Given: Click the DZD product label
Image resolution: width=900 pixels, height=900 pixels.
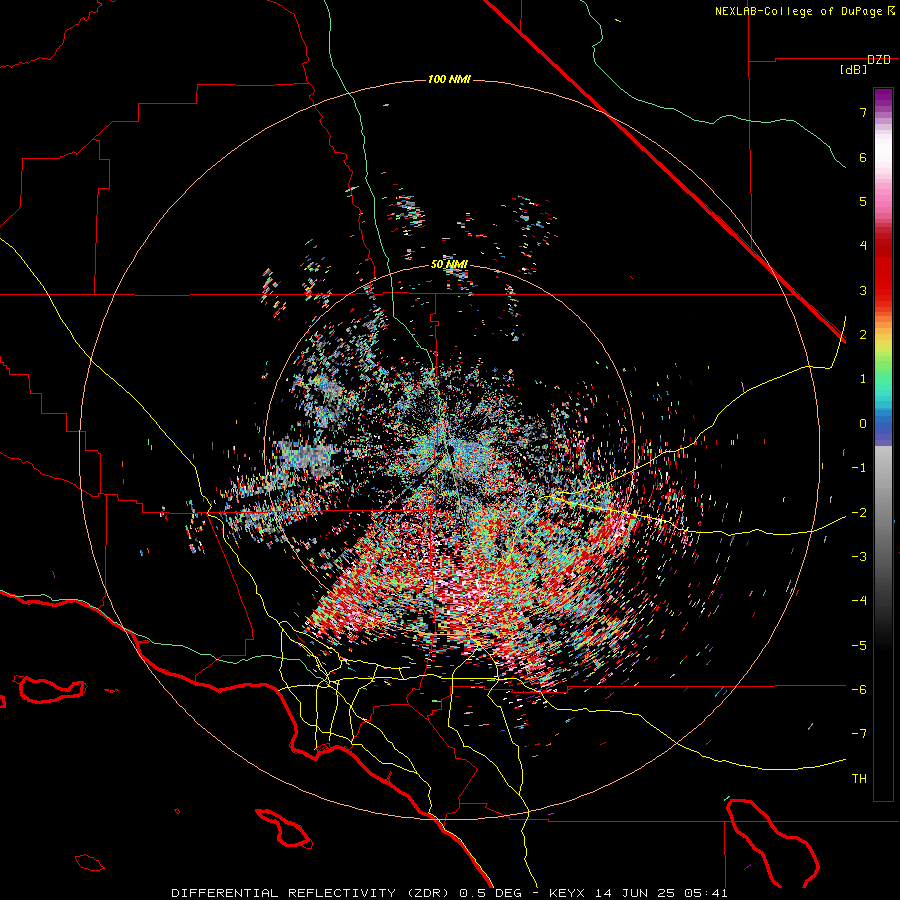Looking at the screenshot, I should pos(879,60).
